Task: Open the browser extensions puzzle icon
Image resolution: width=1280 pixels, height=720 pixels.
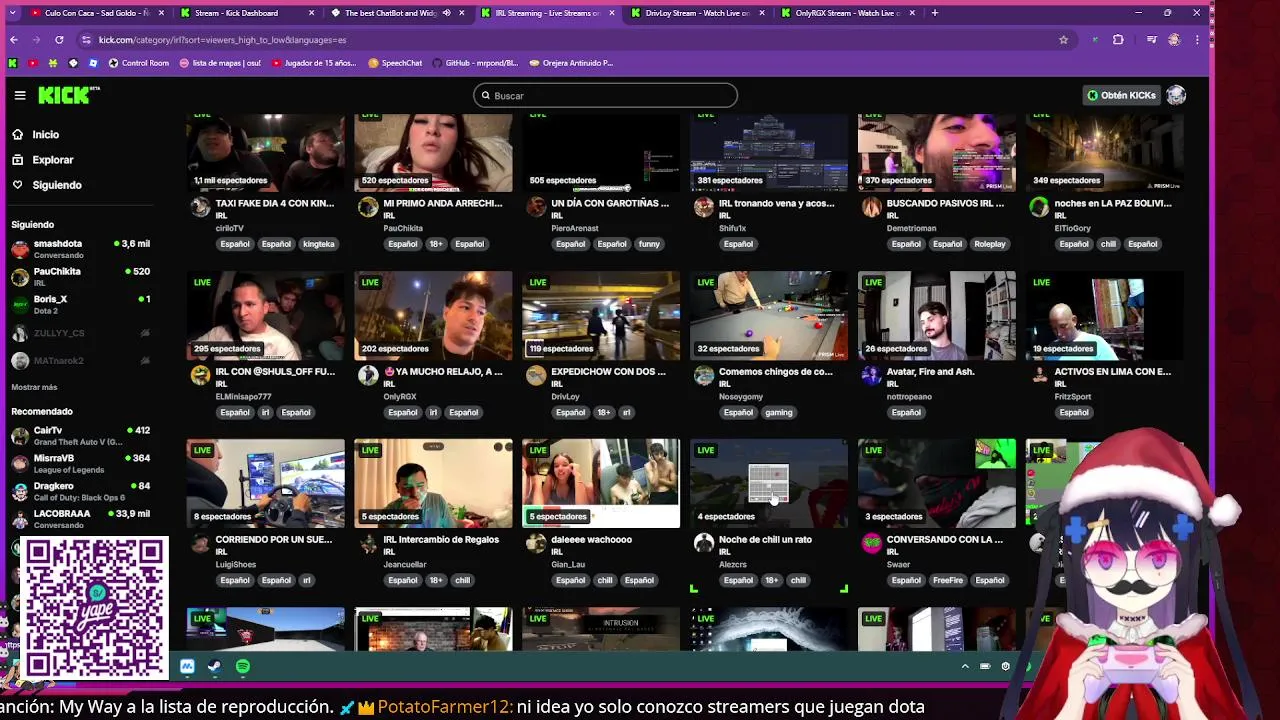Action: [1118, 40]
